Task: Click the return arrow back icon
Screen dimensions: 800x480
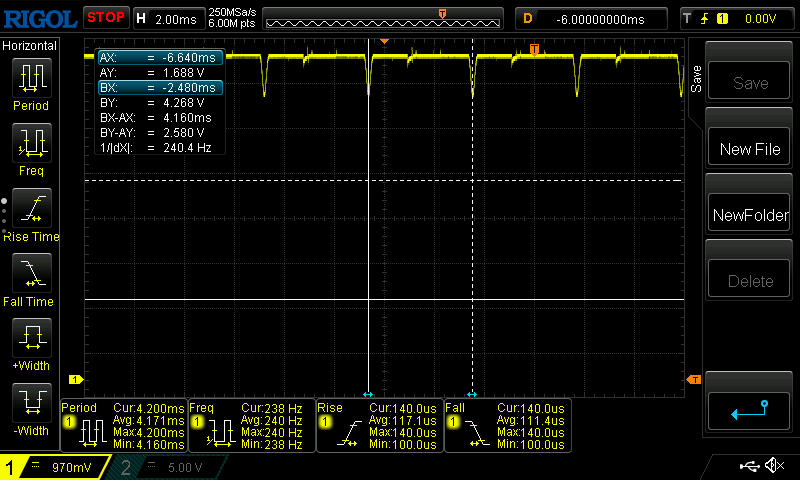Action: (750, 409)
